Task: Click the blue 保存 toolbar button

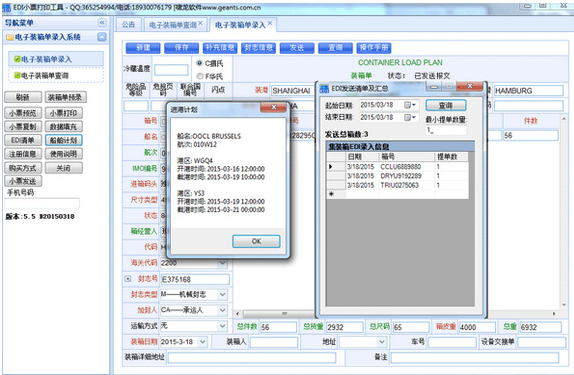Action: [x=181, y=48]
